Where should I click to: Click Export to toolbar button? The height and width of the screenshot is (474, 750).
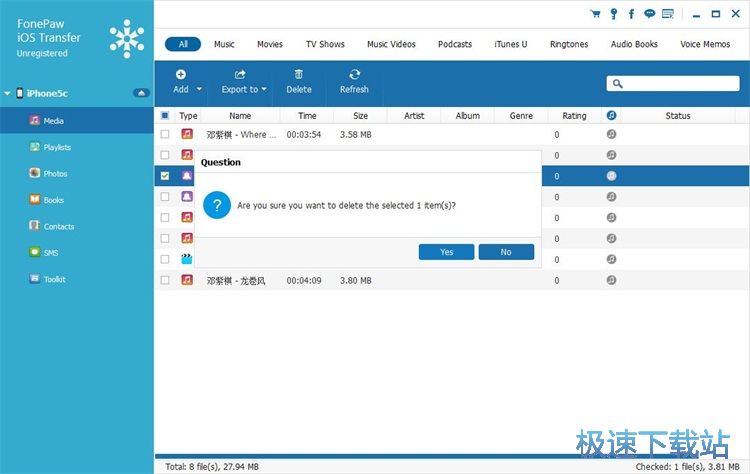(244, 82)
